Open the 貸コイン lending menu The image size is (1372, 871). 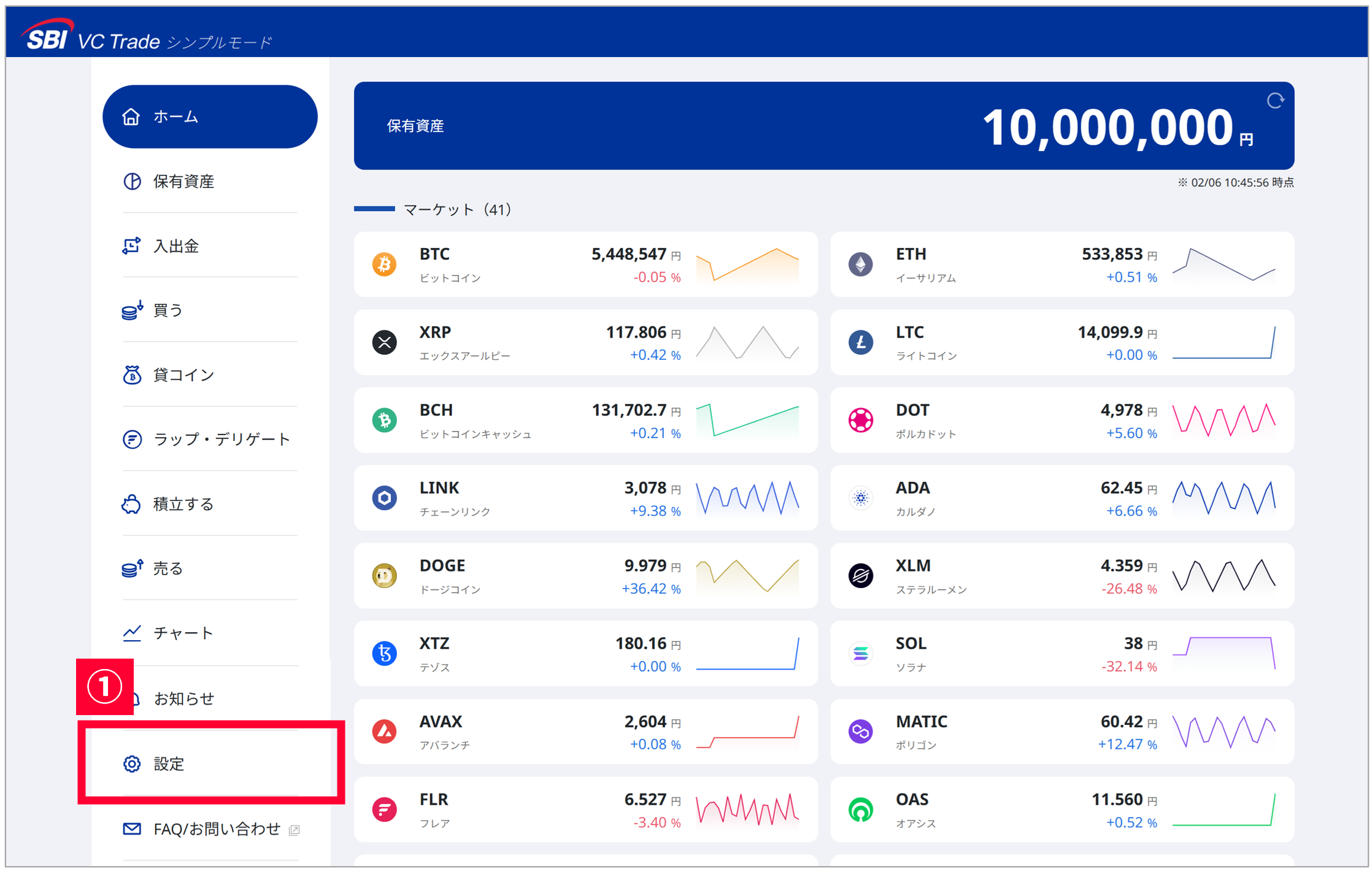(x=183, y=375)
